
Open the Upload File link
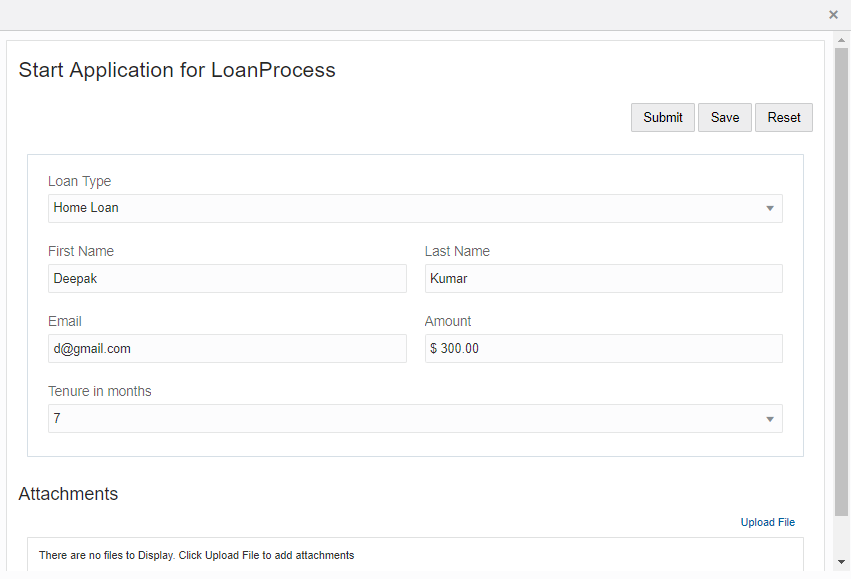tap(767, 522)
